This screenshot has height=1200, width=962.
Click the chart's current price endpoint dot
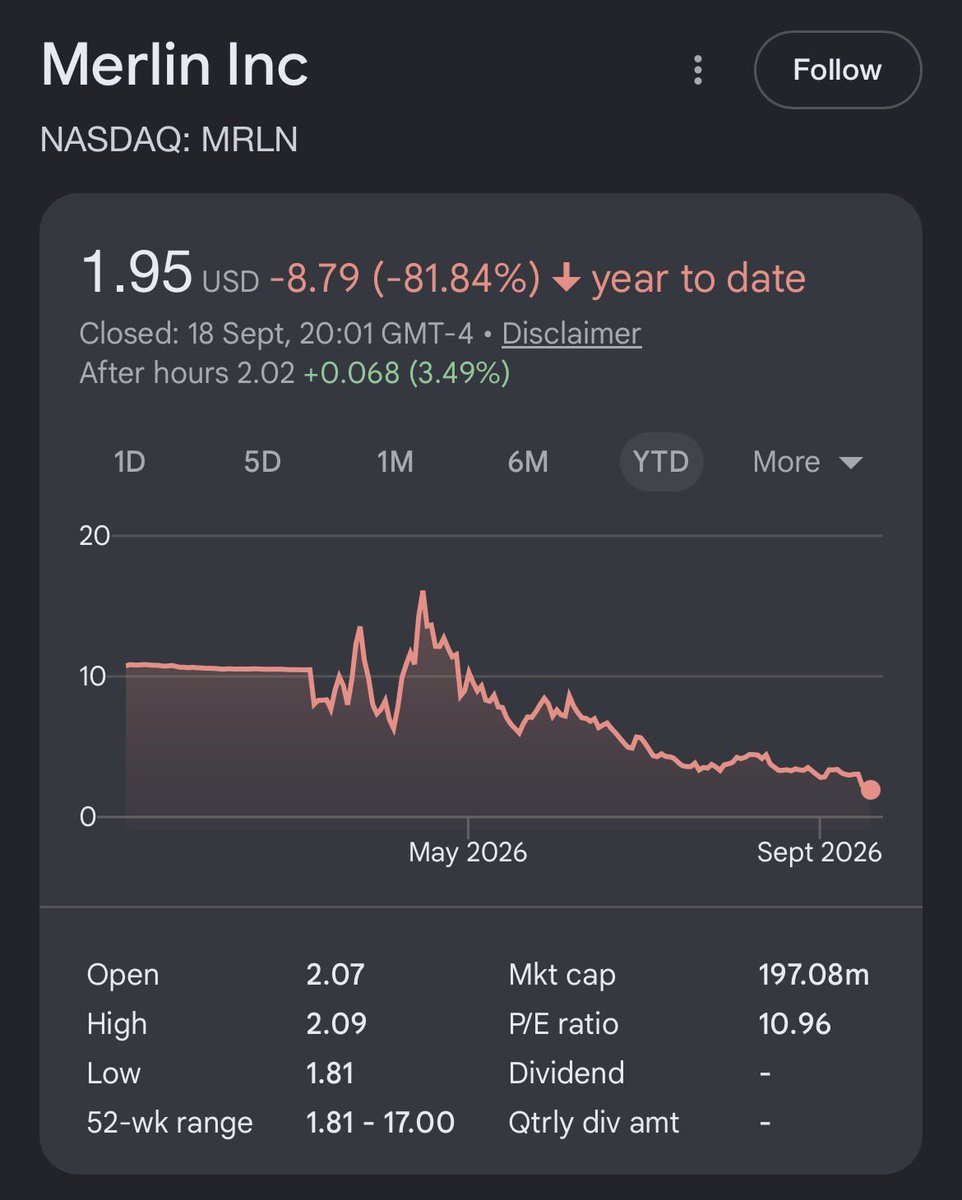coord(870,790)
